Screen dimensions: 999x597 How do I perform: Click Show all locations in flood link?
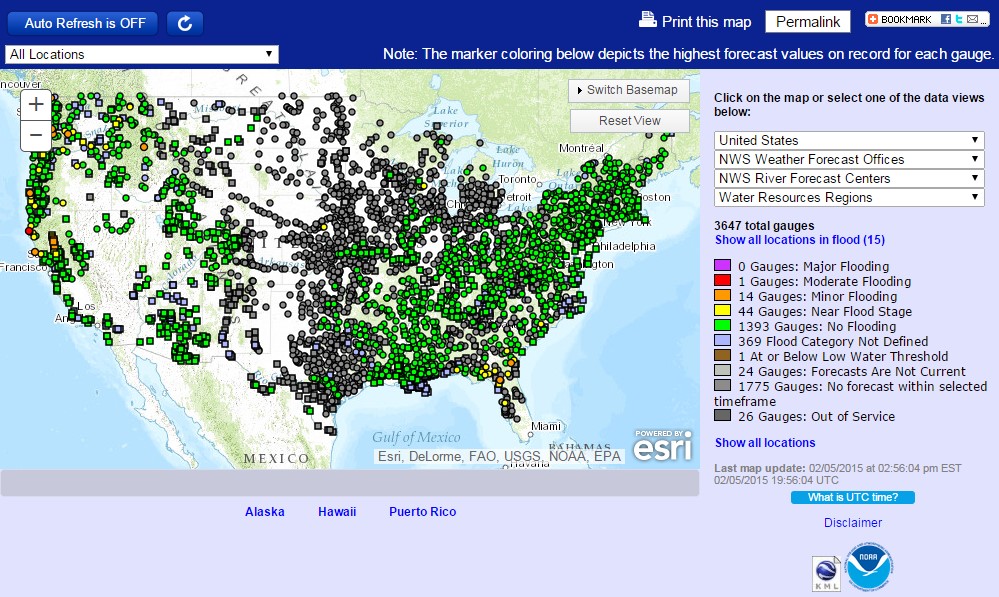point(799,240)
